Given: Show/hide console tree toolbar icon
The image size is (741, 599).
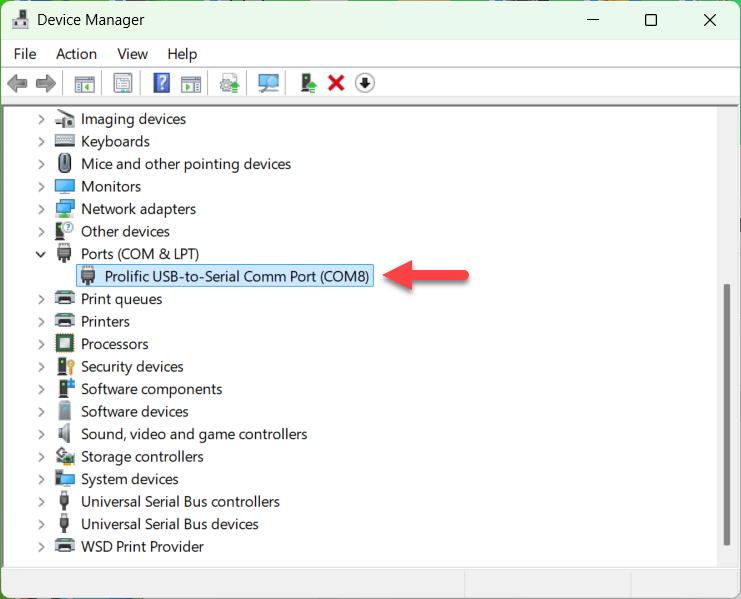Looking at the screenshot, I should click(85, 84).
